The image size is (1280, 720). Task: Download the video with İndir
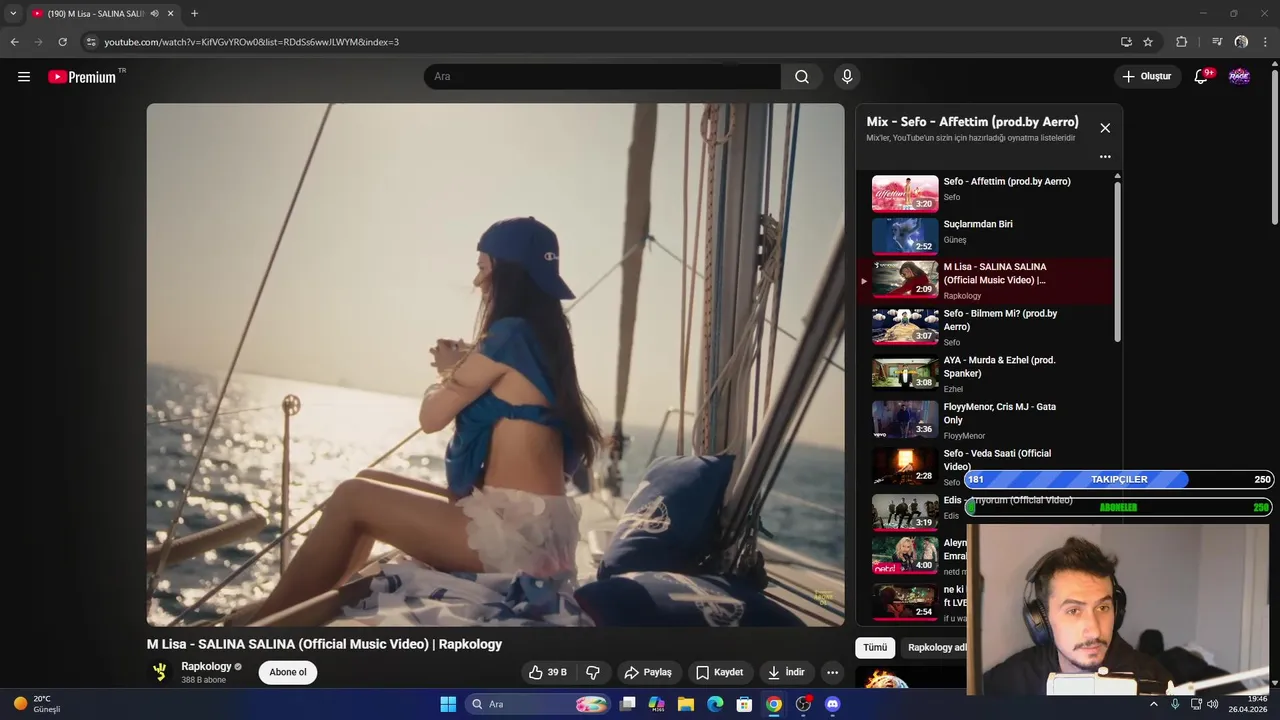click(786, 672)
